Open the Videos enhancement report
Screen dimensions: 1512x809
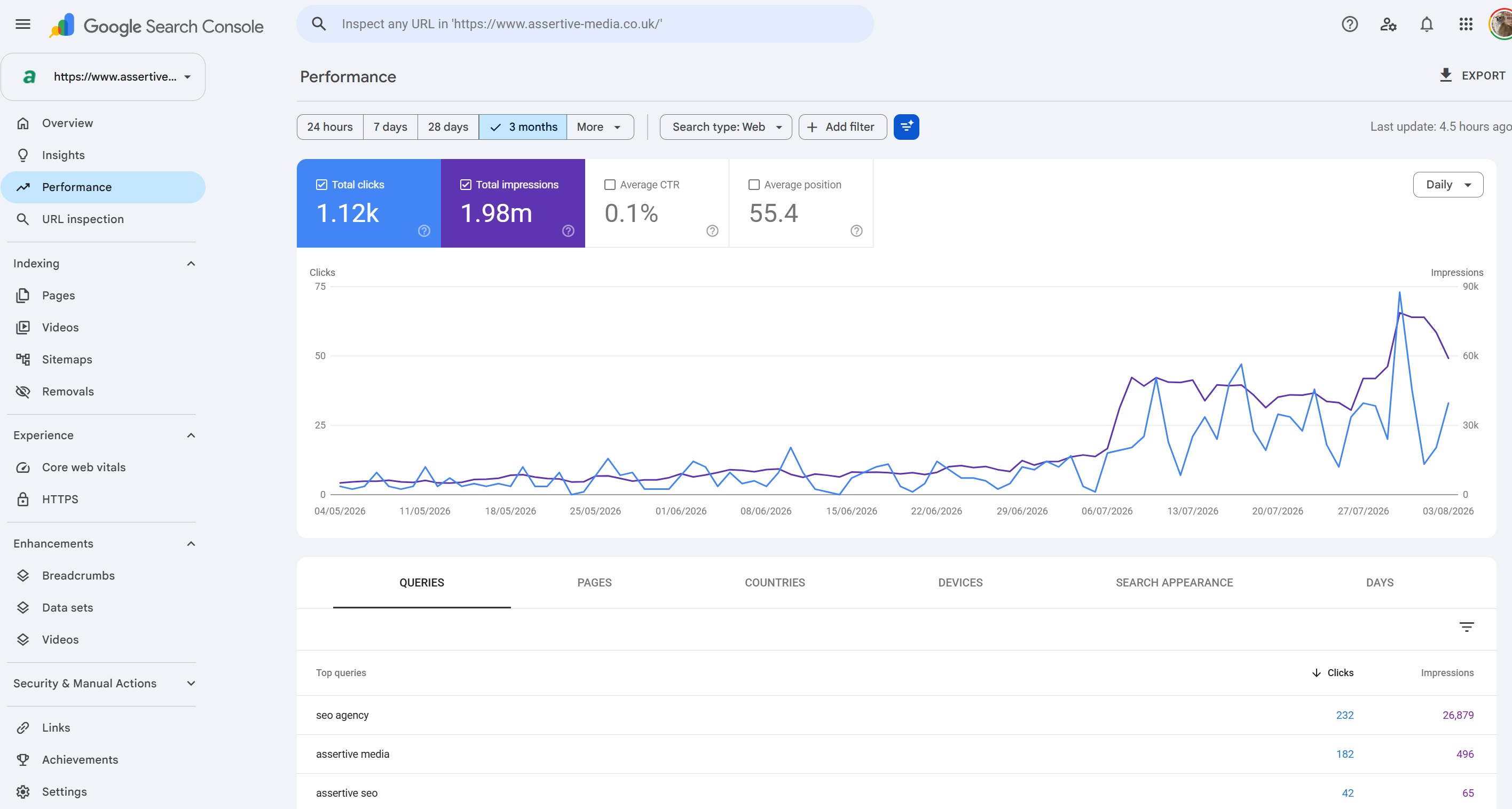click(x=103, y=639)
